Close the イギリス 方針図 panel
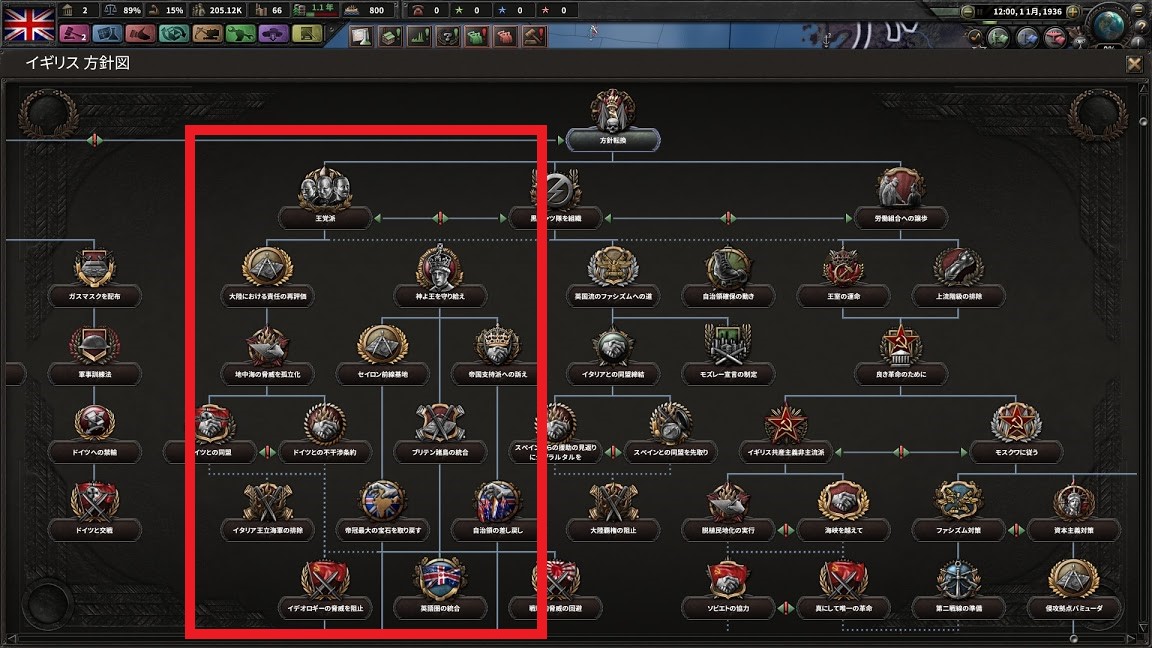 coord(1134,64)
